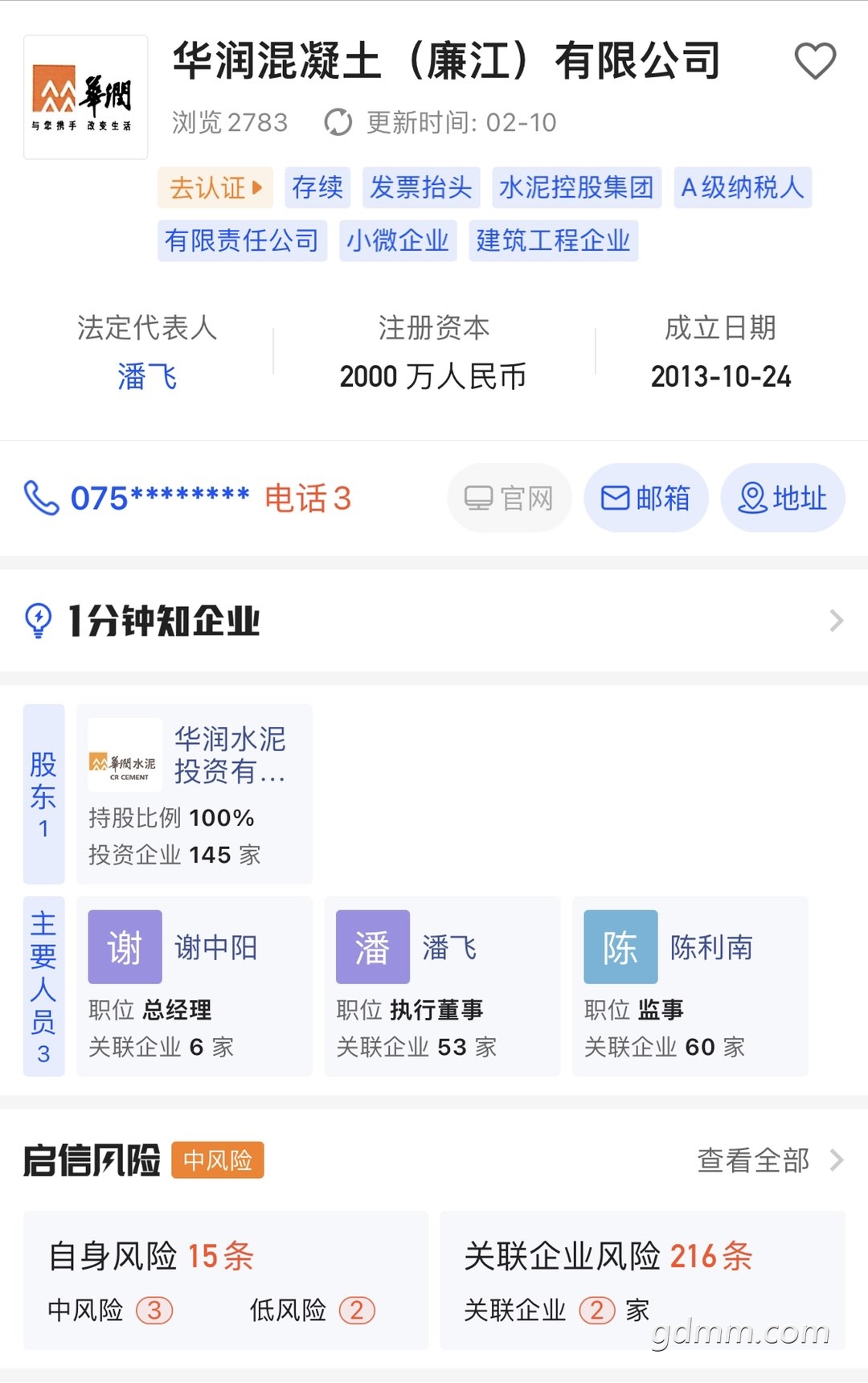Tap the masked phone number 075
This screenshot has width=868, height=1383.
[x=160, y=499]
